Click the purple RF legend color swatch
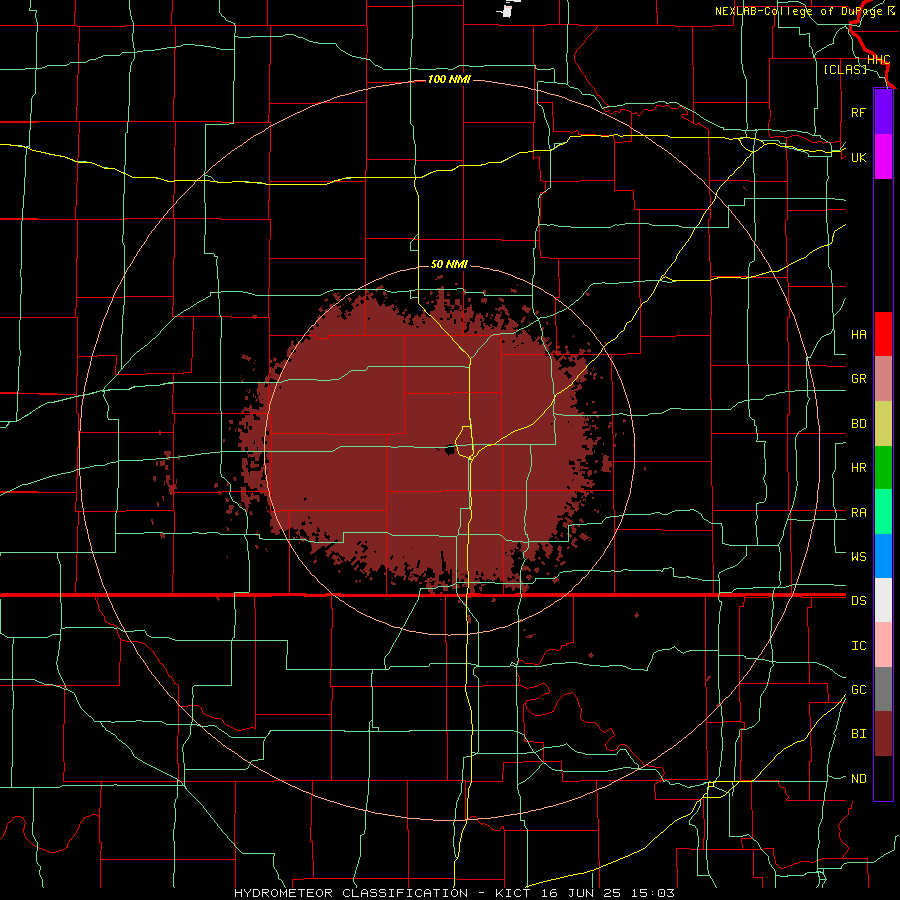This screenshot has height=900, width=900. (x=883, y=112)
